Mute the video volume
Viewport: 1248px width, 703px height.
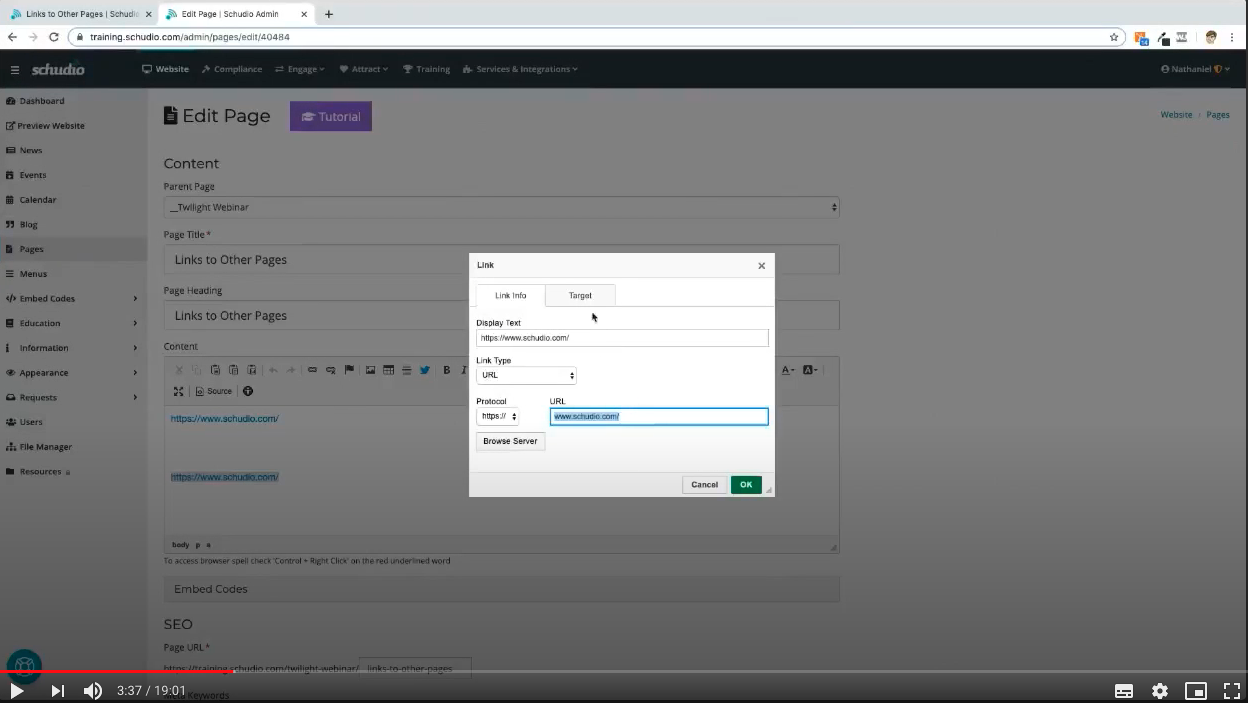tap(93, 690)
